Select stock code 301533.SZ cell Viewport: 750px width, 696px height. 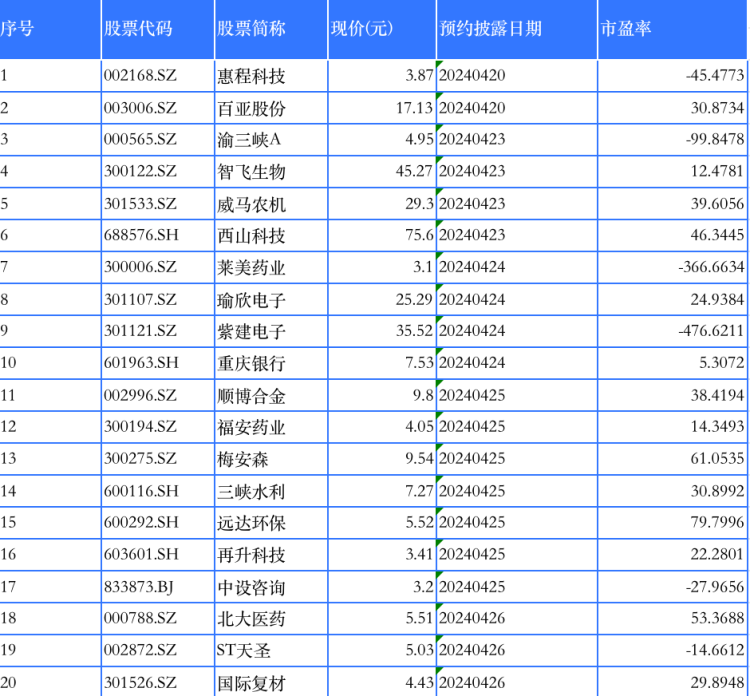coord(158,204)
